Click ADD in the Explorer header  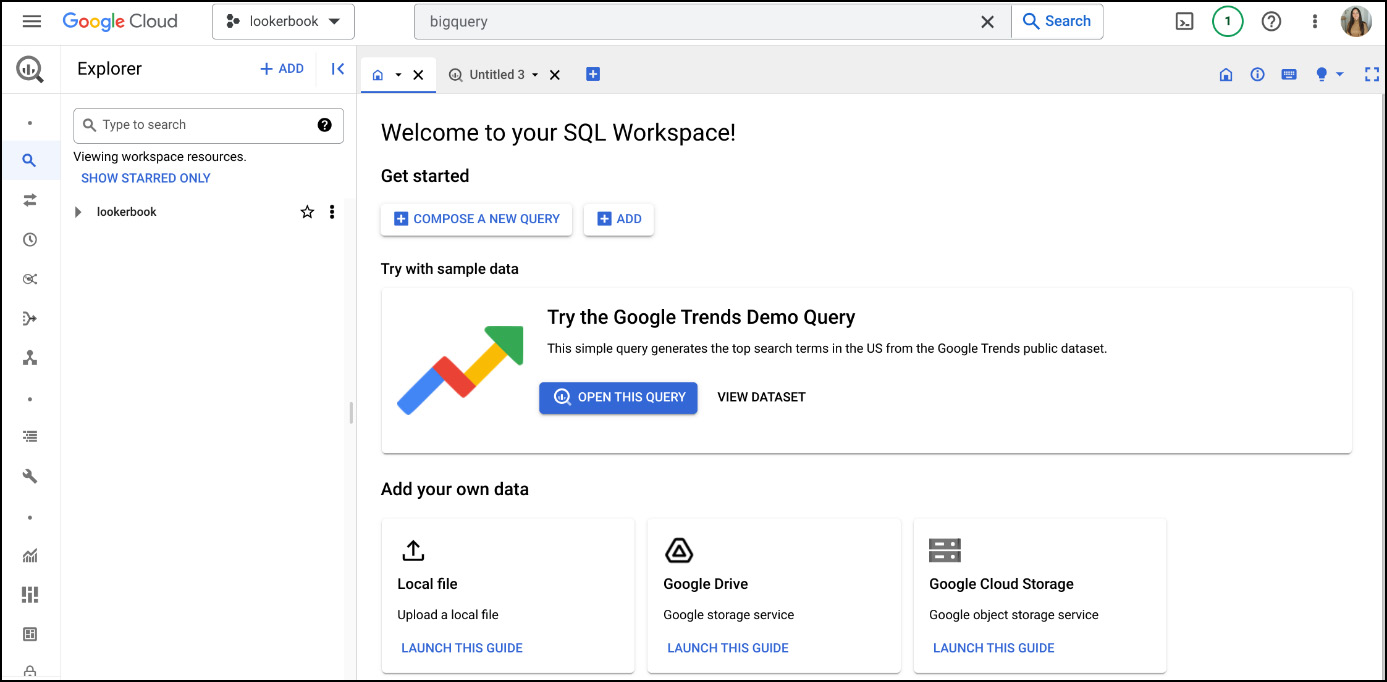282,69
